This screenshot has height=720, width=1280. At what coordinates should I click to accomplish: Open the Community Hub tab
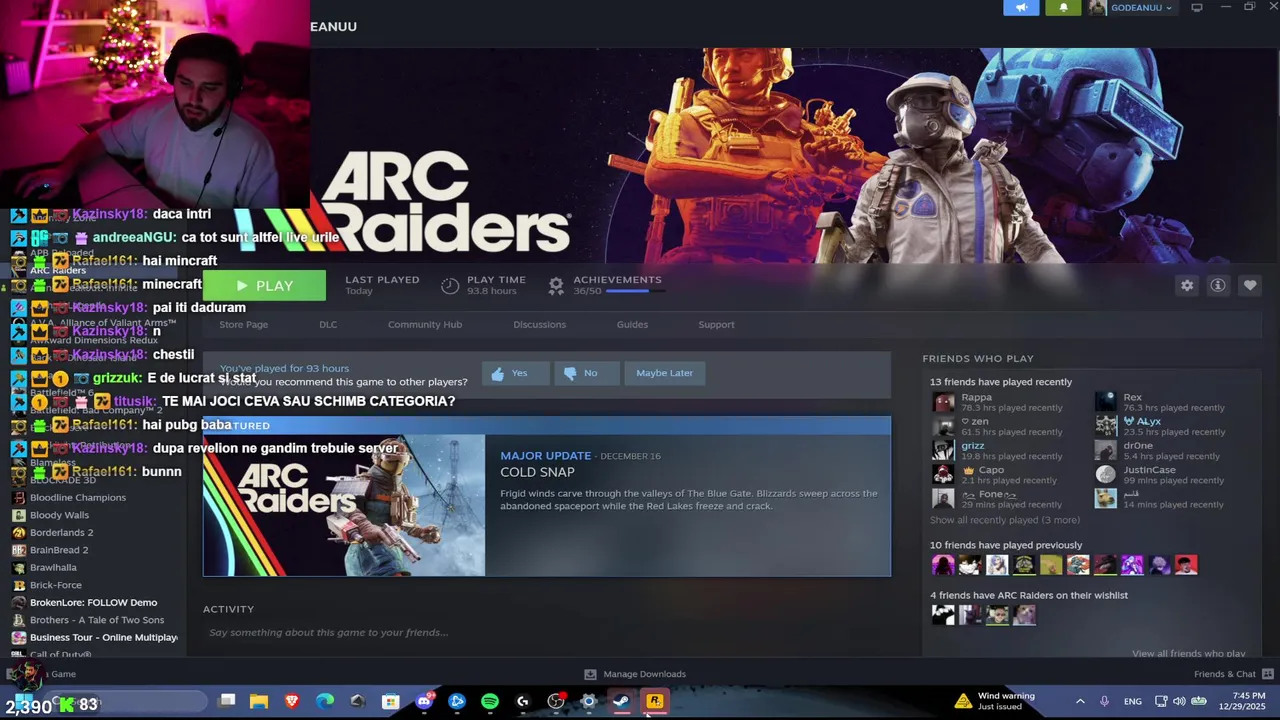(x=425, y=324)
